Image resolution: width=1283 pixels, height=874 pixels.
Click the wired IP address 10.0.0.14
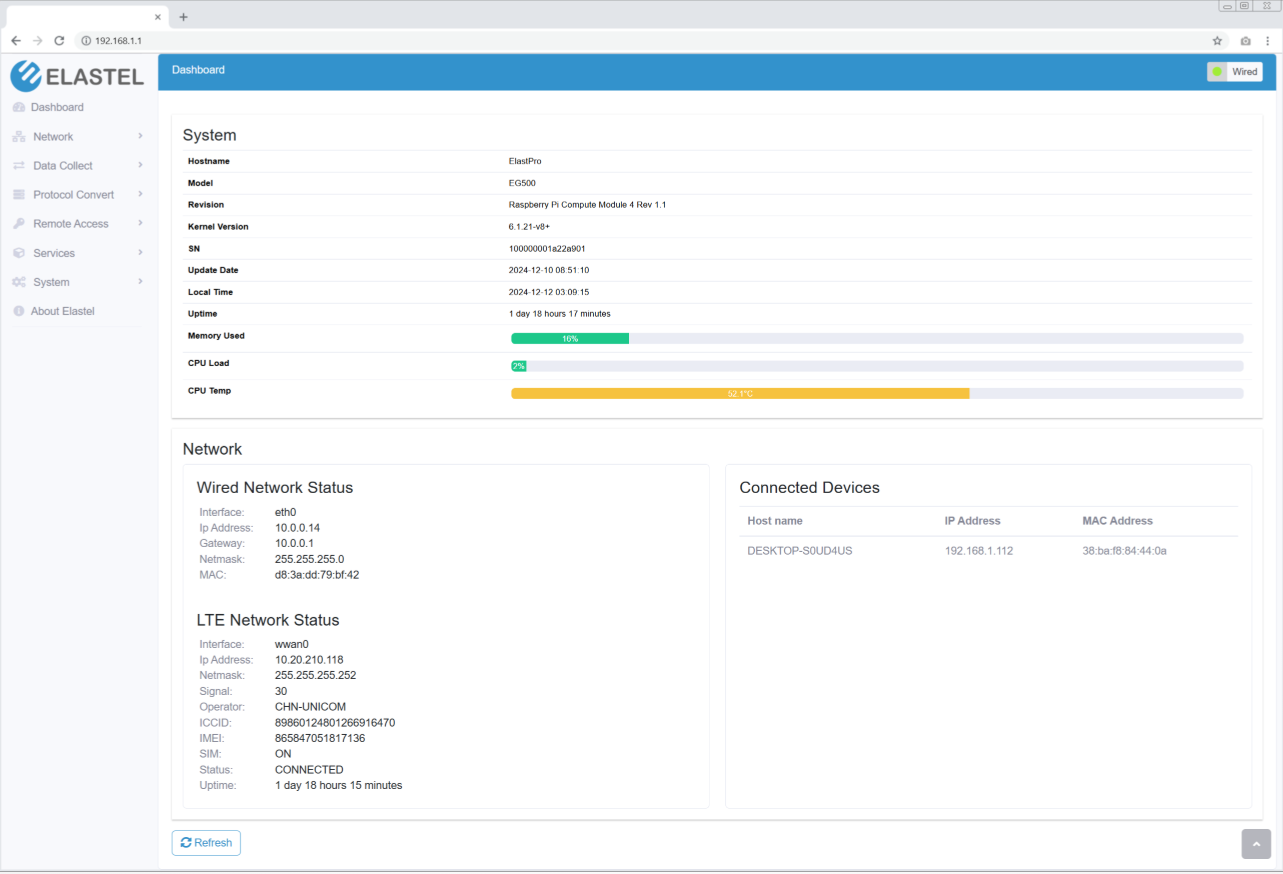[297, 527]
